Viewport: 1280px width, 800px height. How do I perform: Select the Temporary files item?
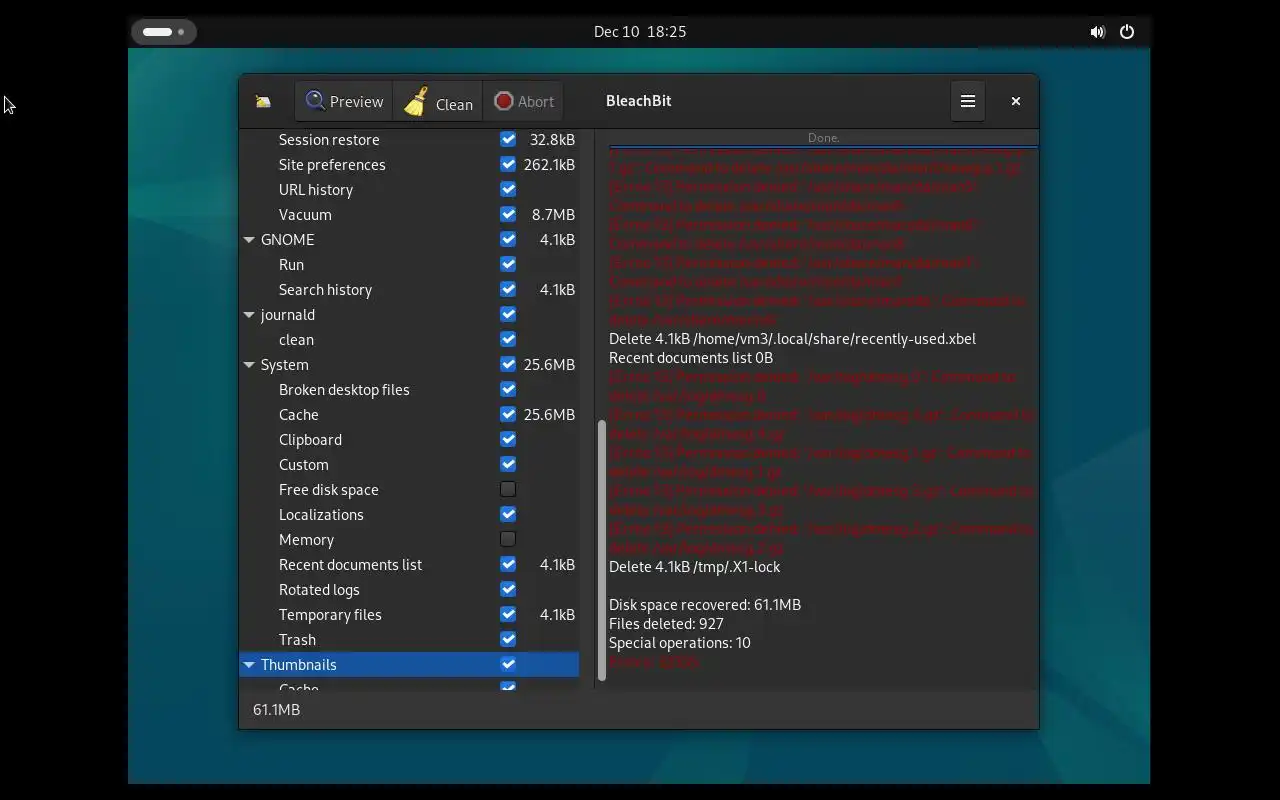pos(330,614)
